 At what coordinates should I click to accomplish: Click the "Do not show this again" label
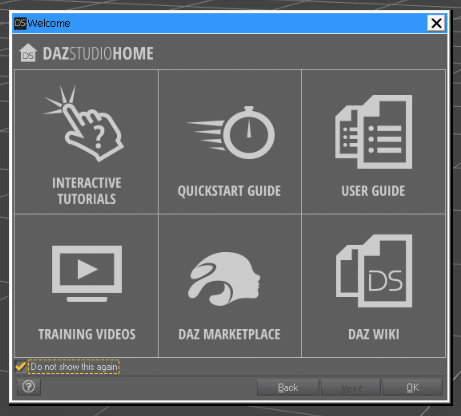tap(74, 367)
